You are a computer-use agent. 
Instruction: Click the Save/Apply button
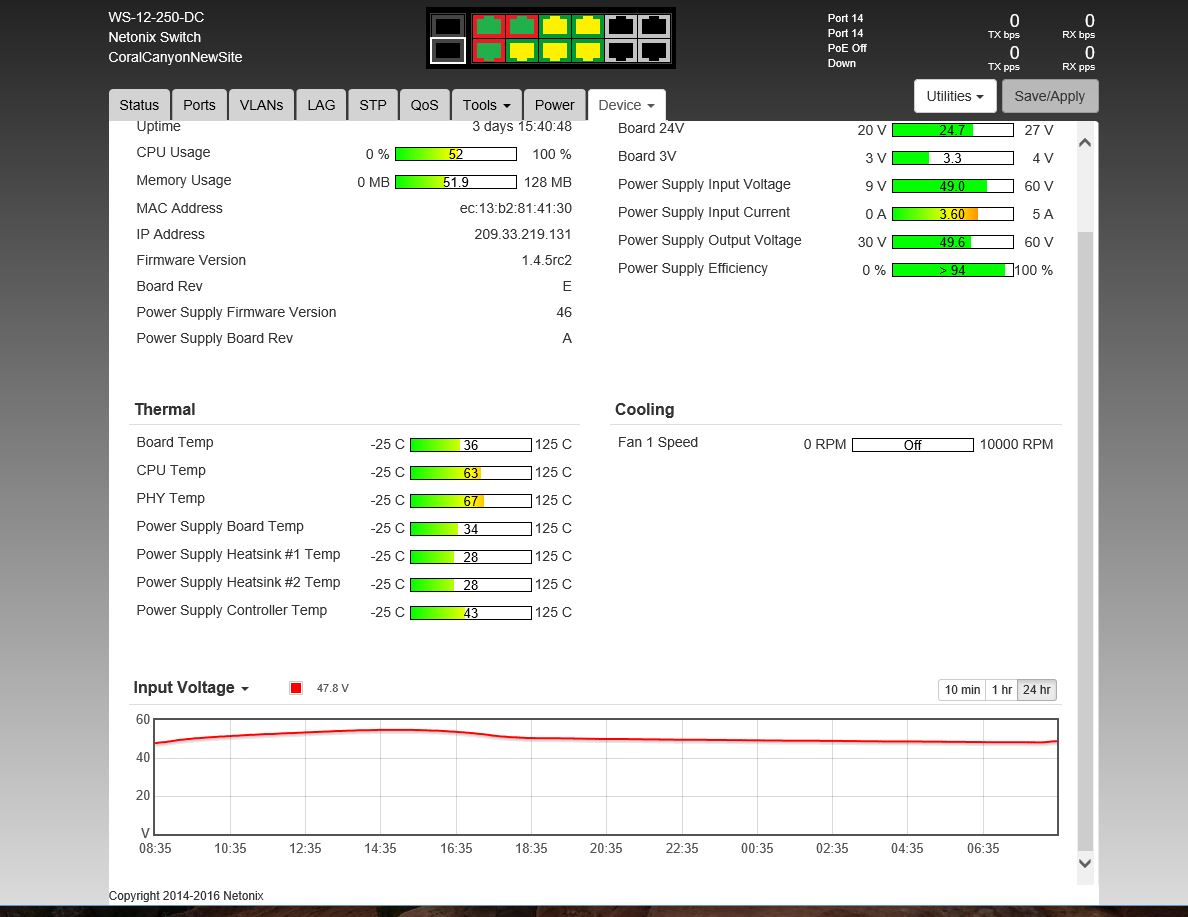click(1050, 96)
